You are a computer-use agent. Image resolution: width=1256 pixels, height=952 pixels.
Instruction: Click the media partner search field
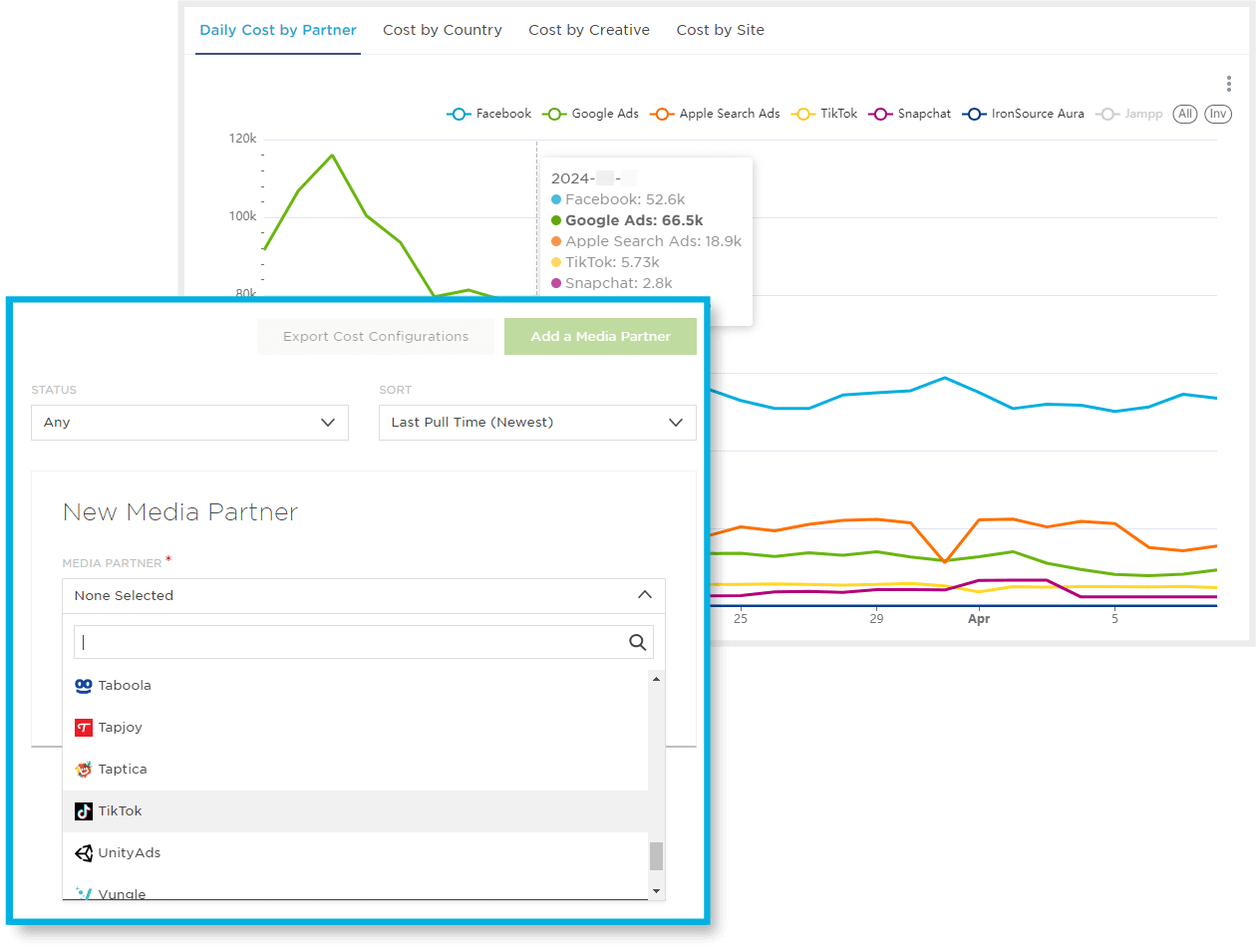coord(364,642)
